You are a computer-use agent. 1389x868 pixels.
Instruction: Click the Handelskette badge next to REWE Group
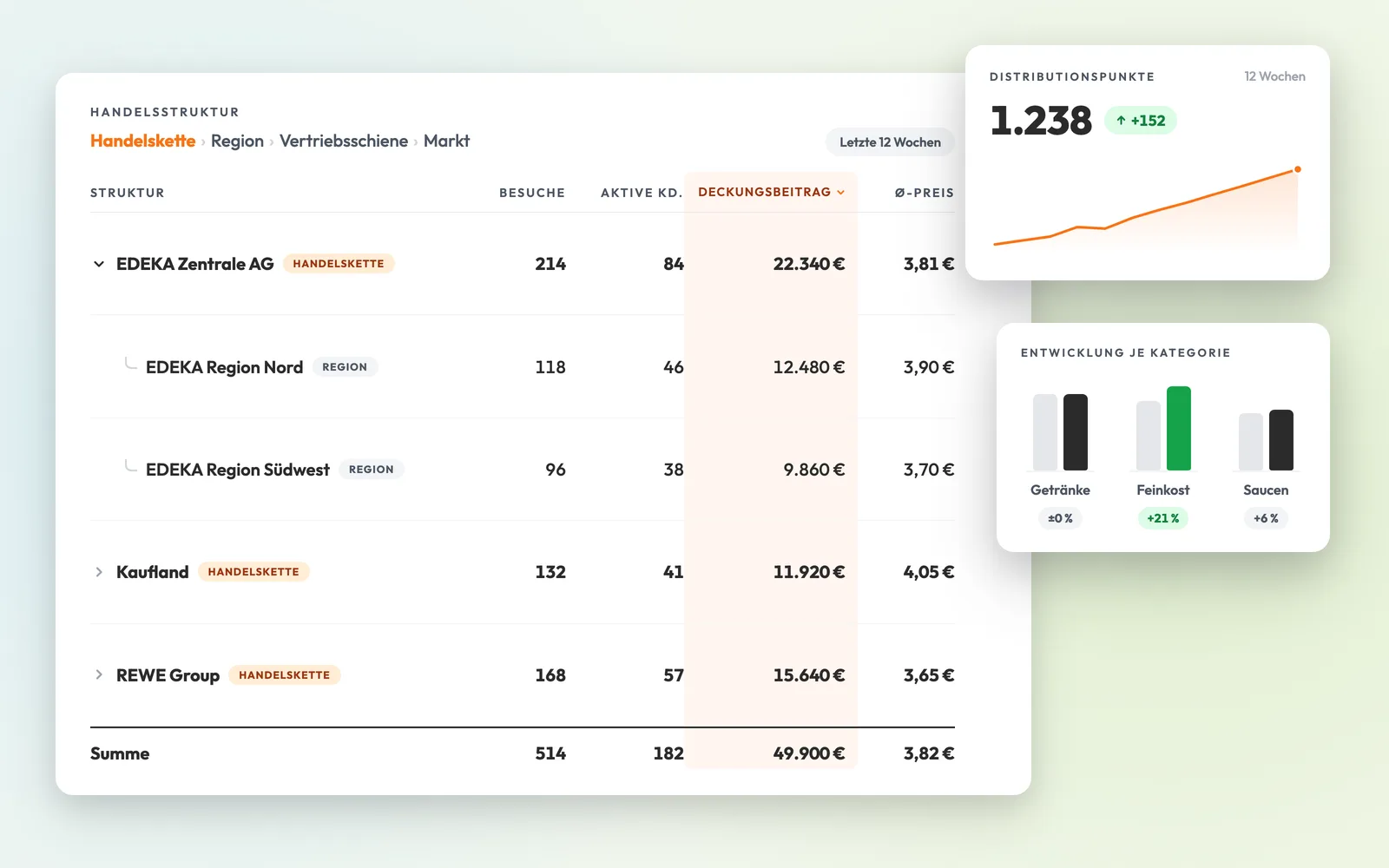point(285,675)
